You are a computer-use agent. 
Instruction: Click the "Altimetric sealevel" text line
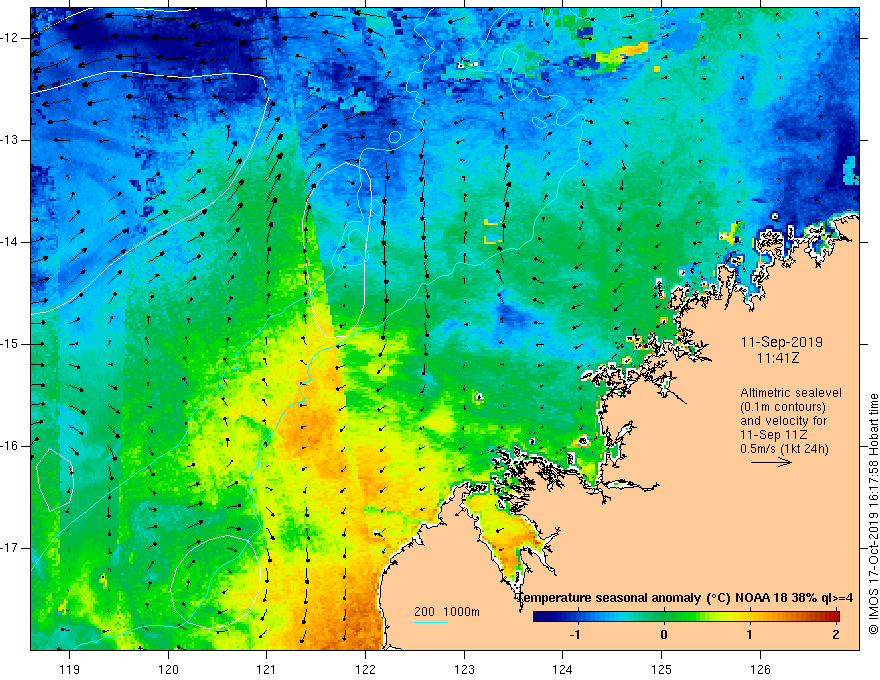click(x=791, y=393)
